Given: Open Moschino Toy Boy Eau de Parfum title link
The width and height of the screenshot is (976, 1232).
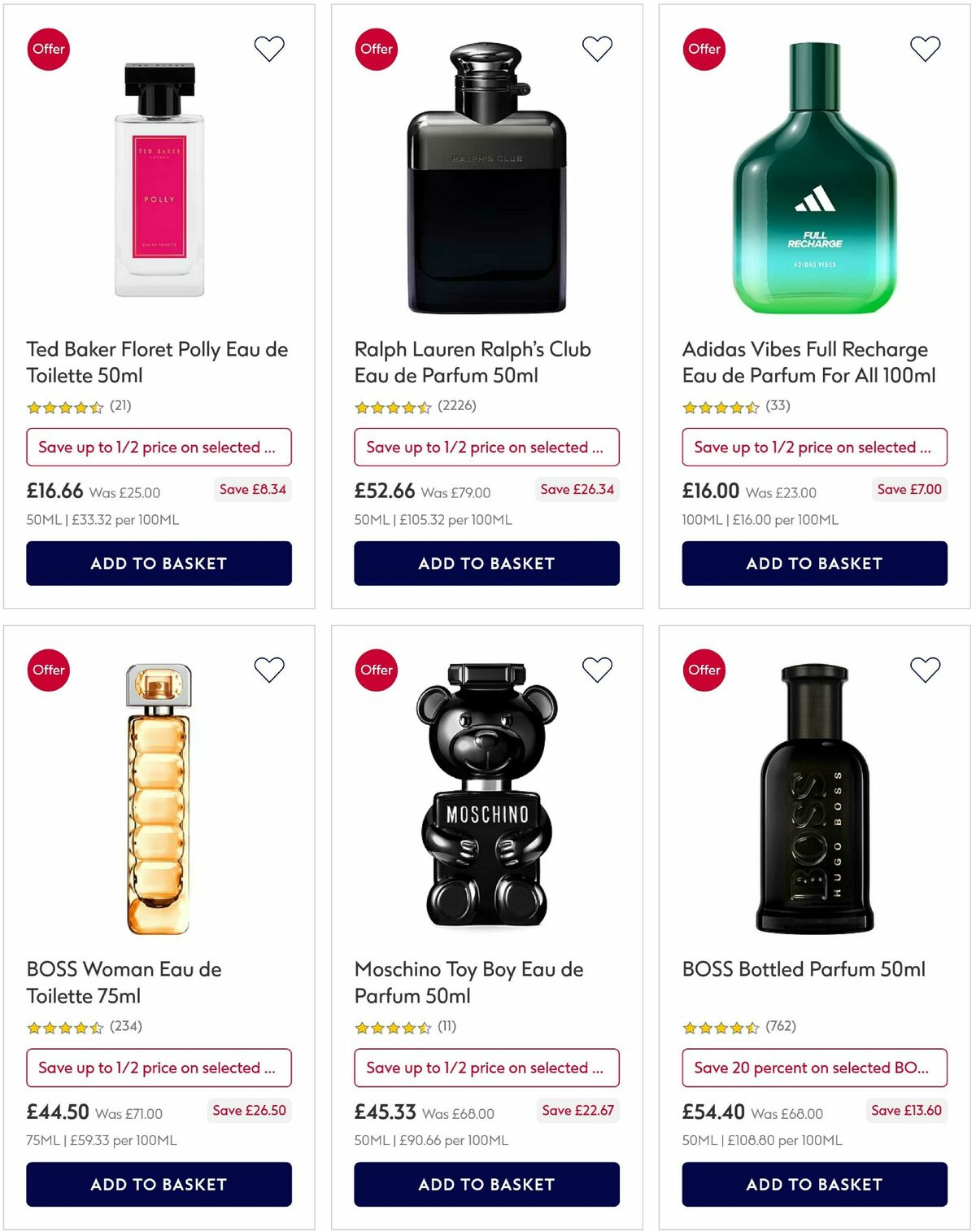Looking at the screenshot, I should [x=468, y=982].
